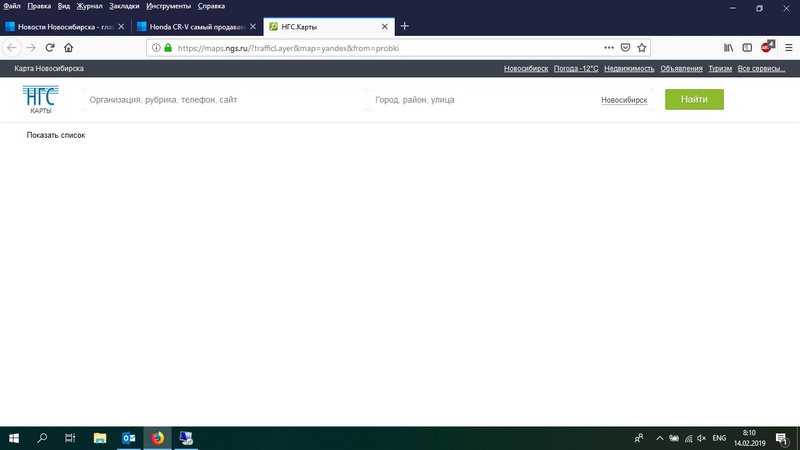Open the Правка menu
This screenshot has width=800, height=450.
(x=39, y=6)
